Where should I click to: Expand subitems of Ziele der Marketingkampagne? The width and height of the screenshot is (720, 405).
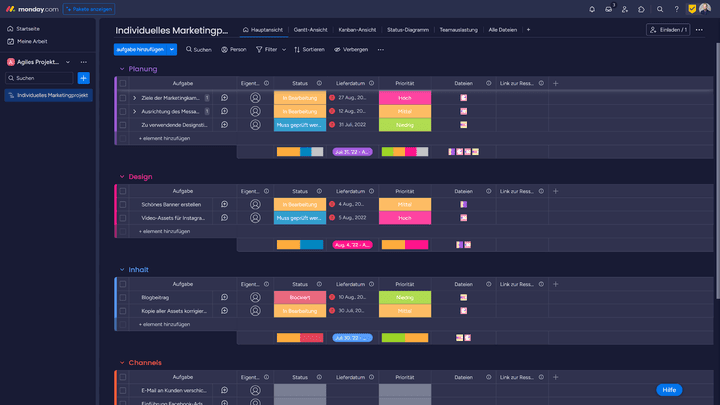(134, 98)
